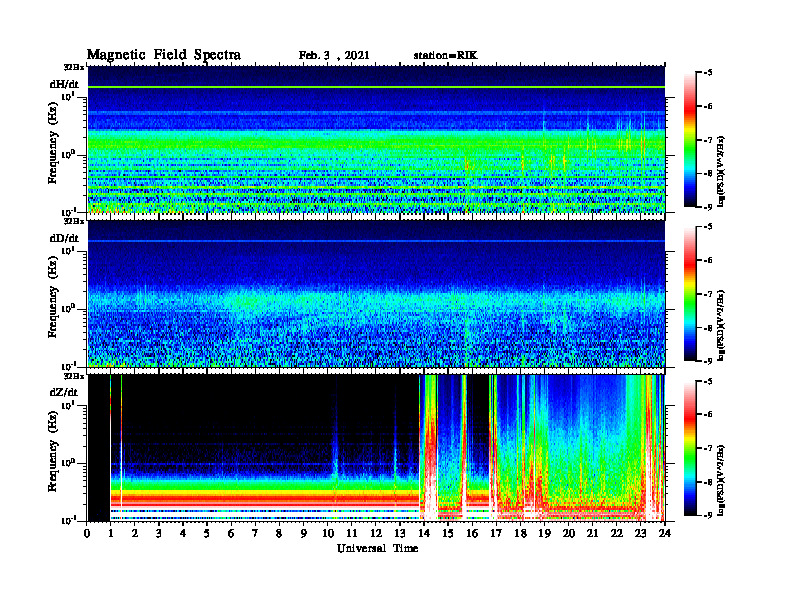
Task: Click the "11" hour tick label
Action: click(352, 533)
